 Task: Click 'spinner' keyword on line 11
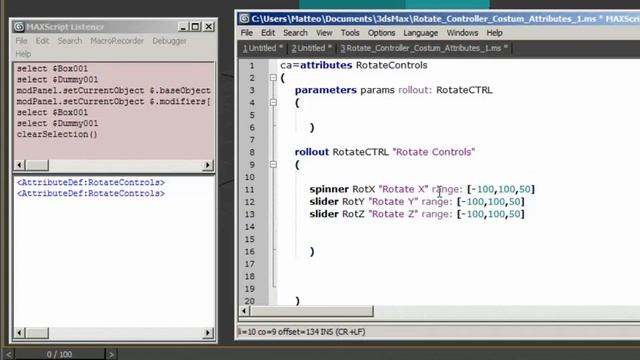coord(329,189)
